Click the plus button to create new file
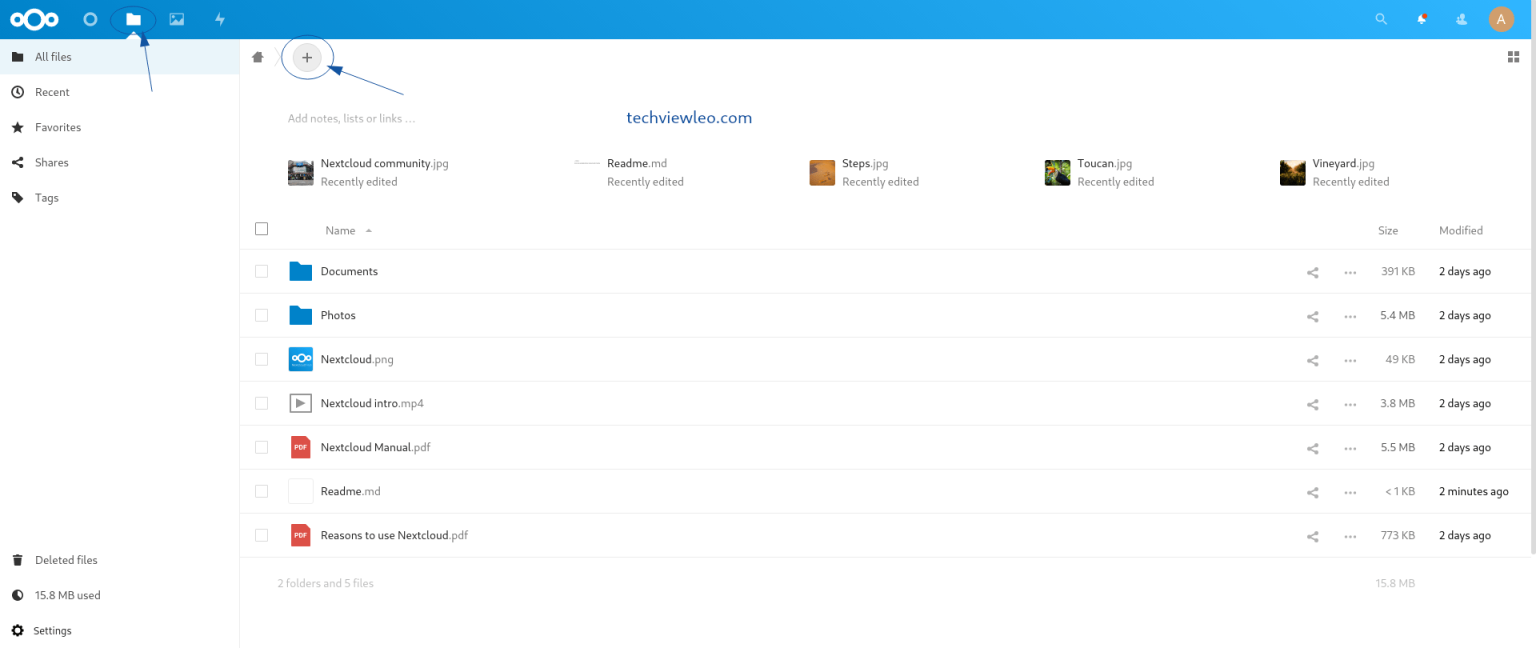The image size is (1536, 648). 307,57
